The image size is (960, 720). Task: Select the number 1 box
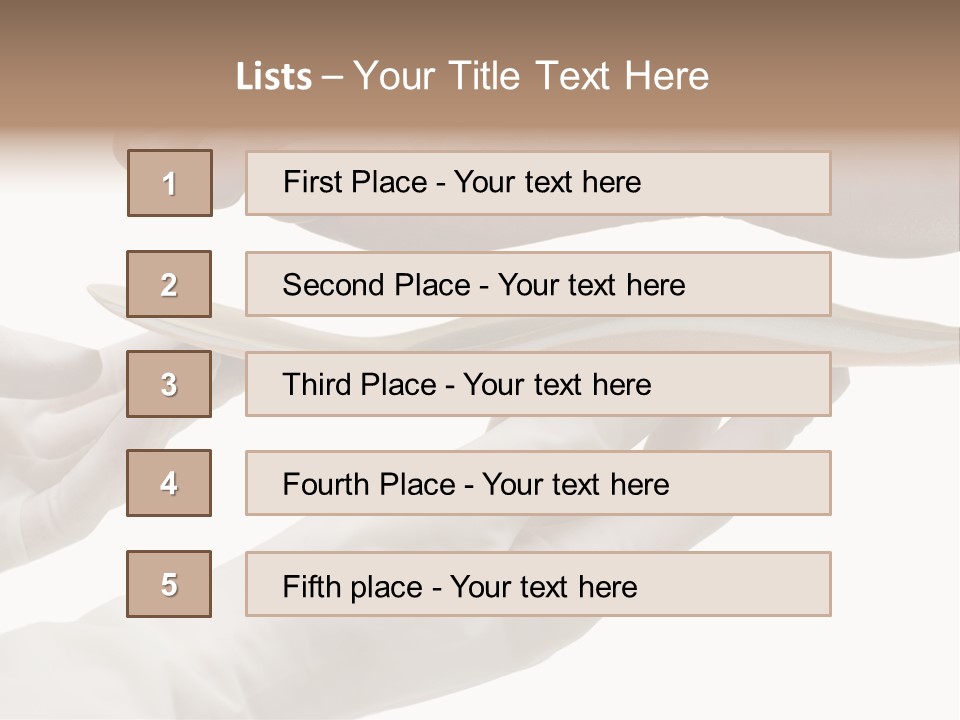(170, 183)
